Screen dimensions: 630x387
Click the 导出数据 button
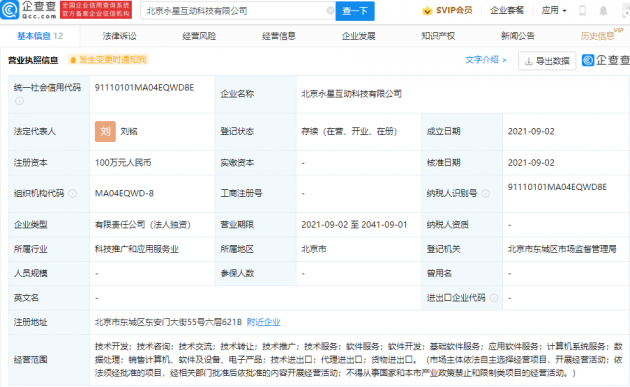[547, 61]
